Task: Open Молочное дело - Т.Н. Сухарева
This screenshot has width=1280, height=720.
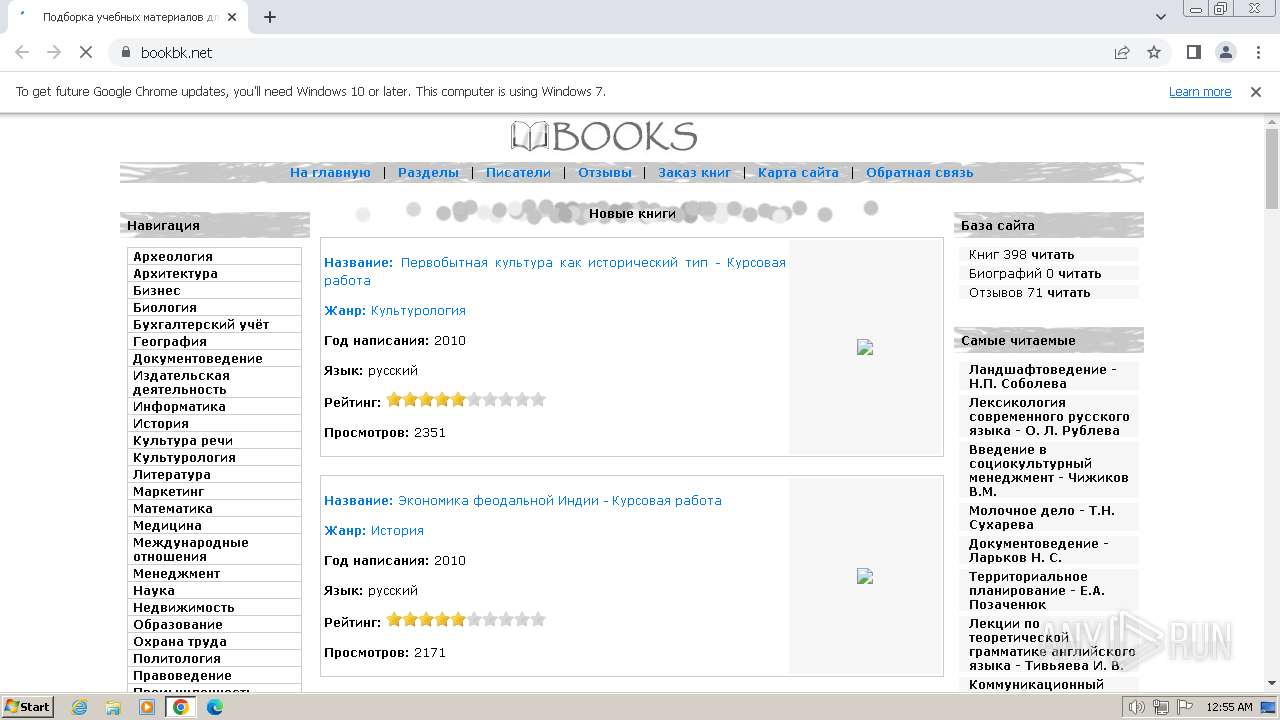Action: point(1042,517)
